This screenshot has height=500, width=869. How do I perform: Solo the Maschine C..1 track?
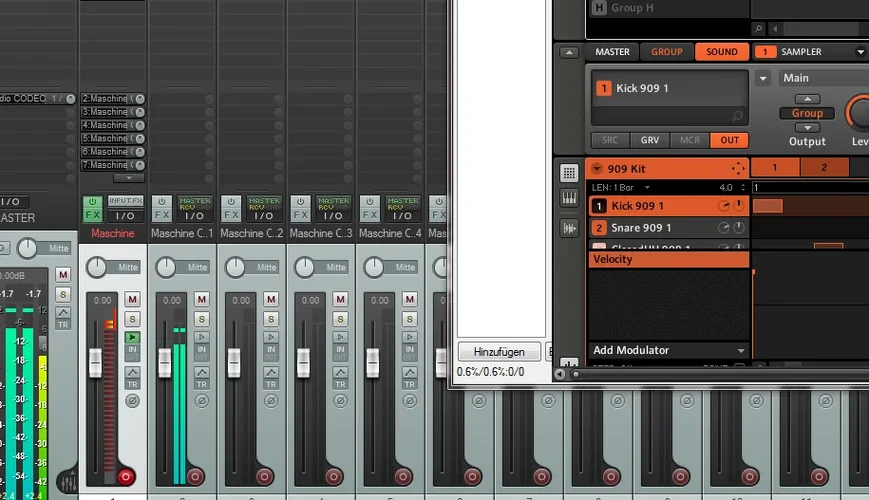click(201, 319)
